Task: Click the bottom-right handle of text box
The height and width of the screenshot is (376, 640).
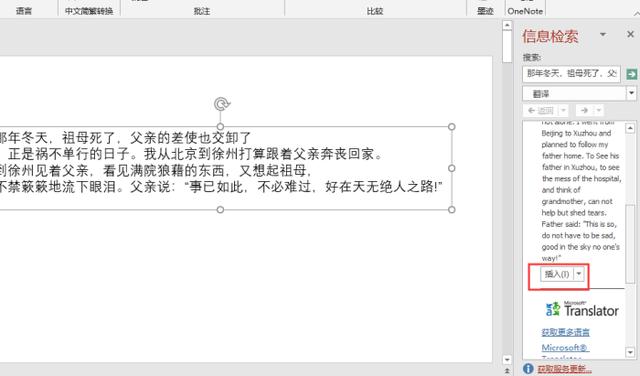Action: [451, 209]
